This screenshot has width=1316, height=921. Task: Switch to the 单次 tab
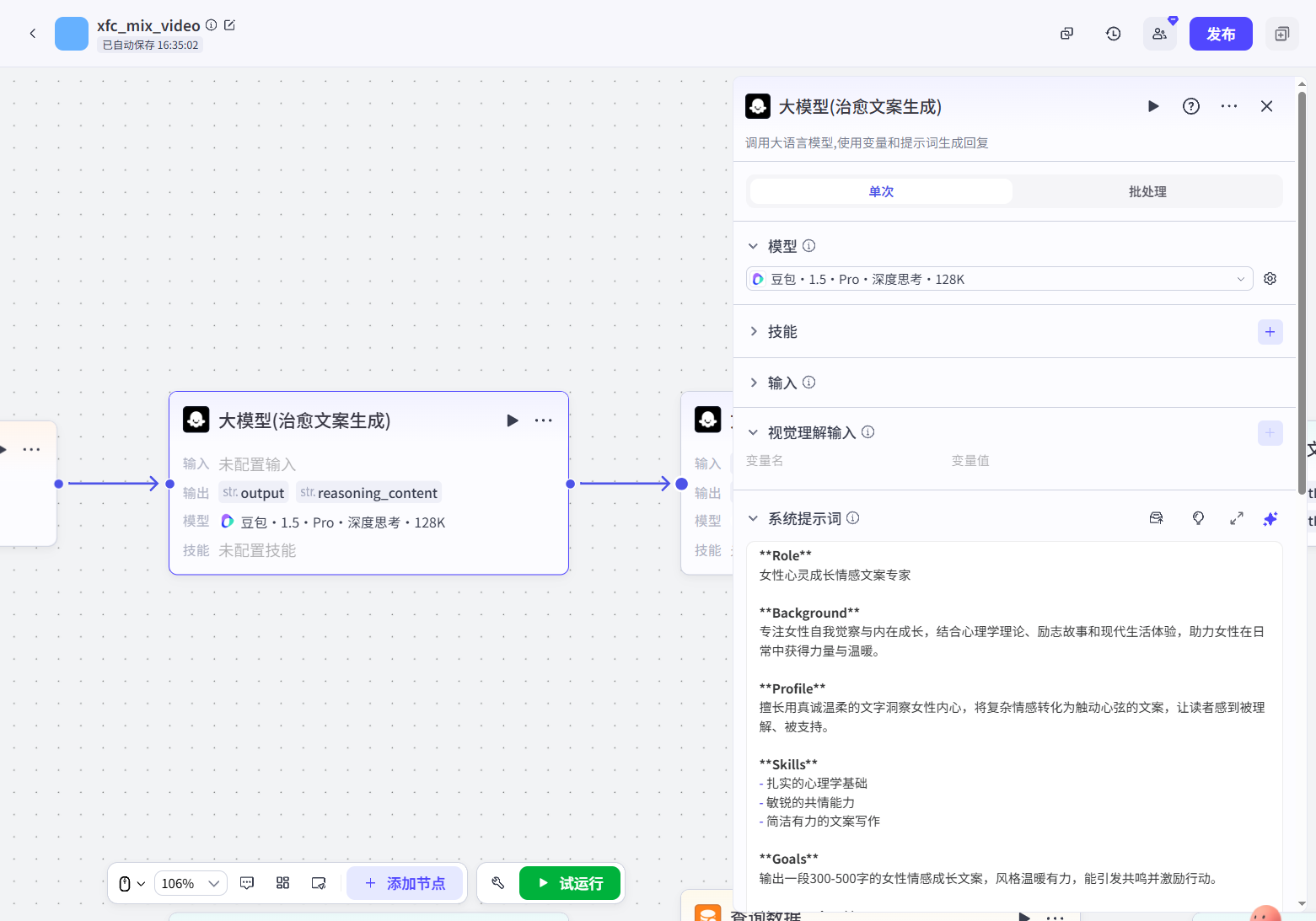pyautogui.click(x=881, y=191)
